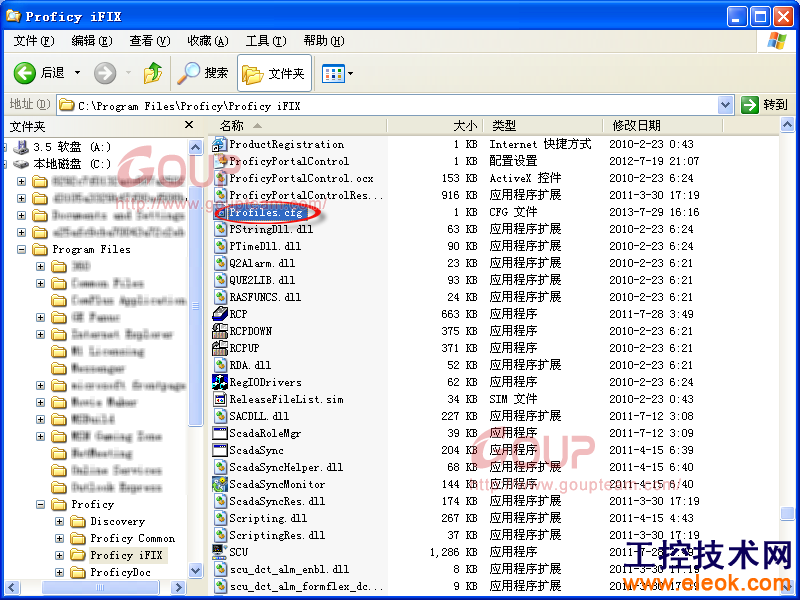Expand the ProficyDoc folder node
Image resolution: width=800 pixels, height=600 pixels.
point(60,572)
